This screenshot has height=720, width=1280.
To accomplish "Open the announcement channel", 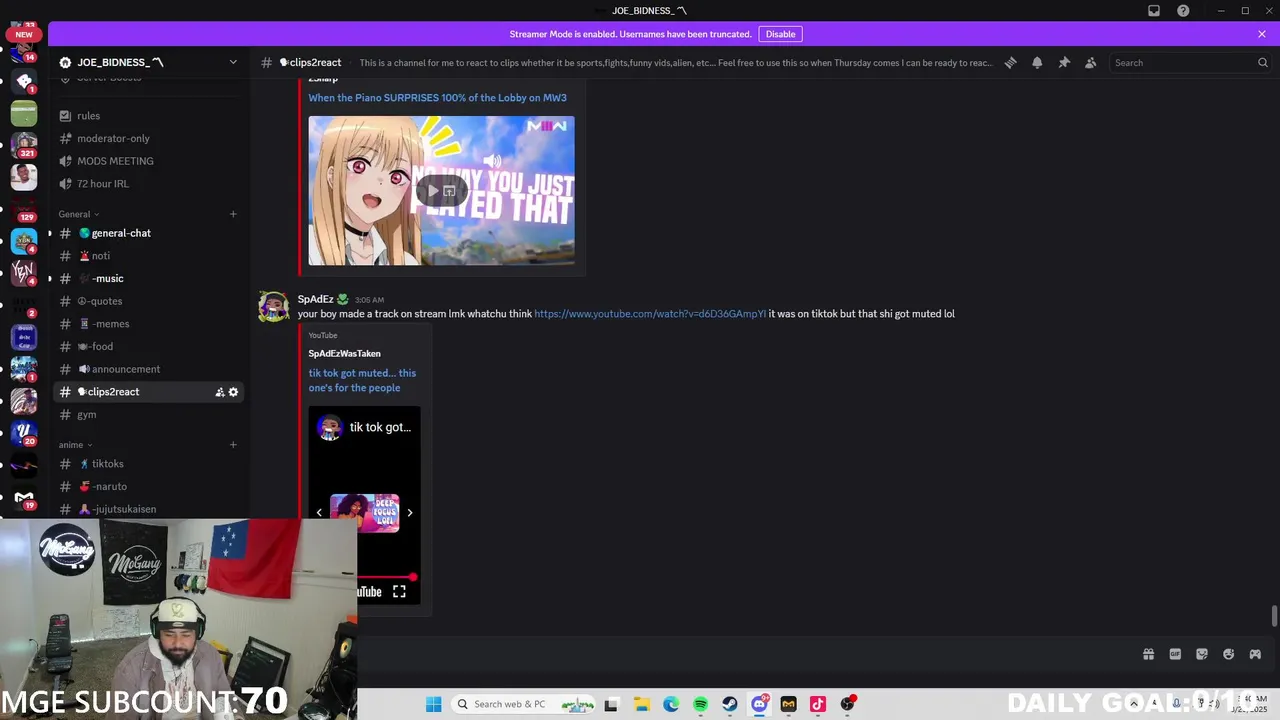I will tap(148, 369).
